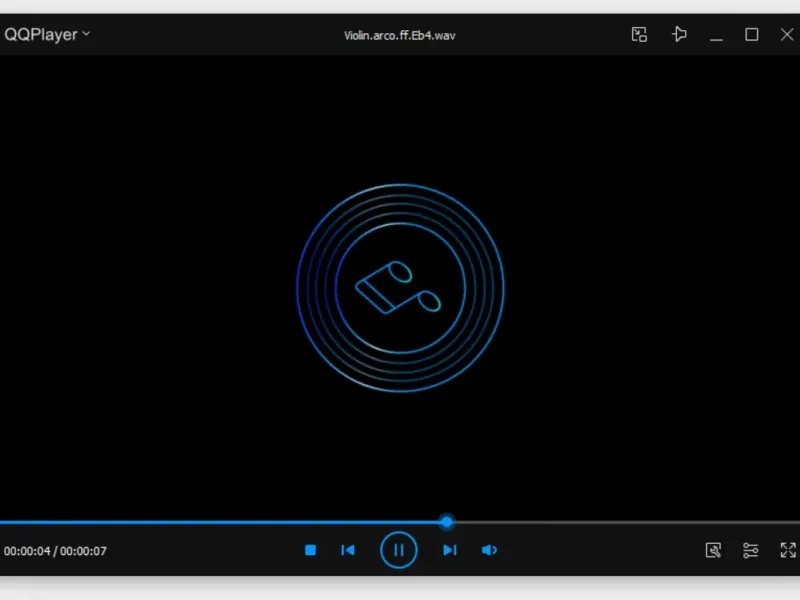Screen dimensions: 800x600
Task: Click the elapsed time 00:00:04 / 00:00:07
Action: click(x=55, y=551)
